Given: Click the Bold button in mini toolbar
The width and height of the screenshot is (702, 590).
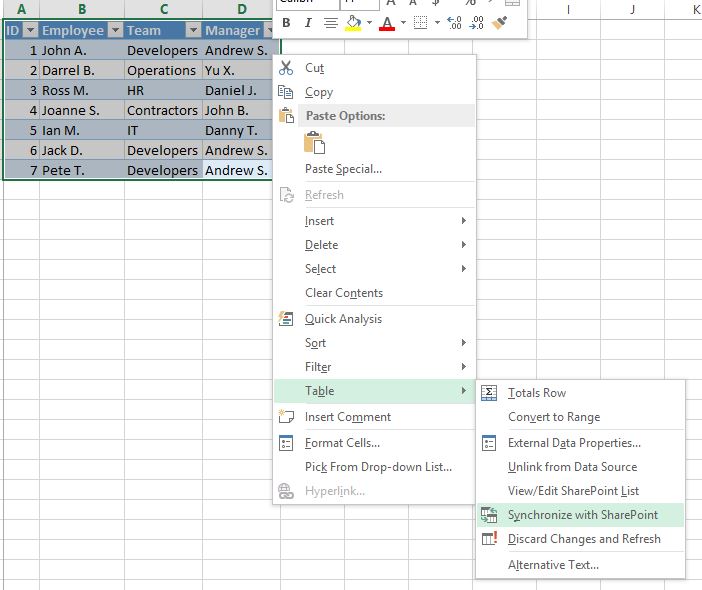Looking at the screenshot, I should tap(287, 22).
